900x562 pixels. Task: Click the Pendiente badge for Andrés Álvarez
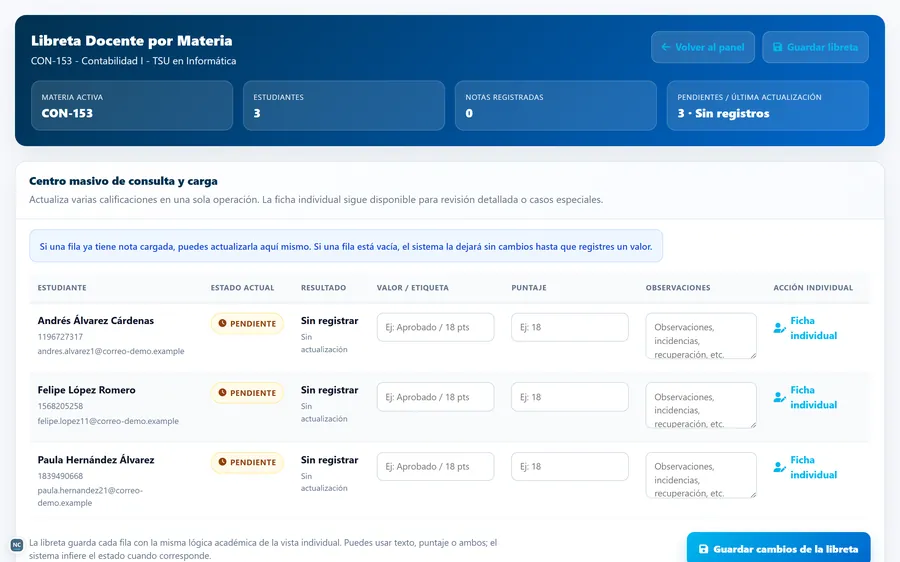tap(247, 324)
